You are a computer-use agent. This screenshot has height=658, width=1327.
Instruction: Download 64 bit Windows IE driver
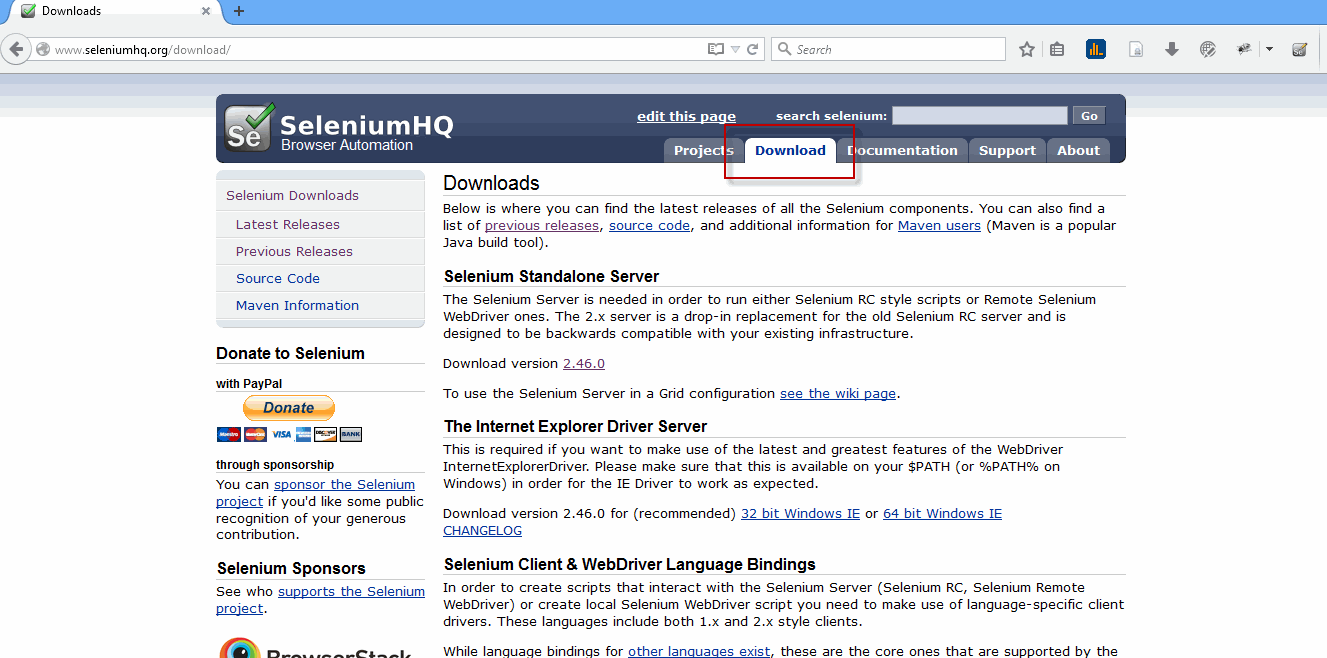click(x=942, y=514)
